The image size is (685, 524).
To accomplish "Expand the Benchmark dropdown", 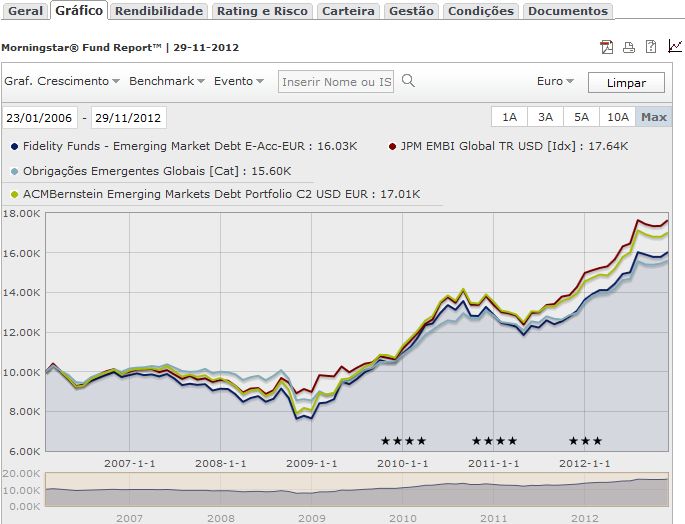I will (166, 81).
